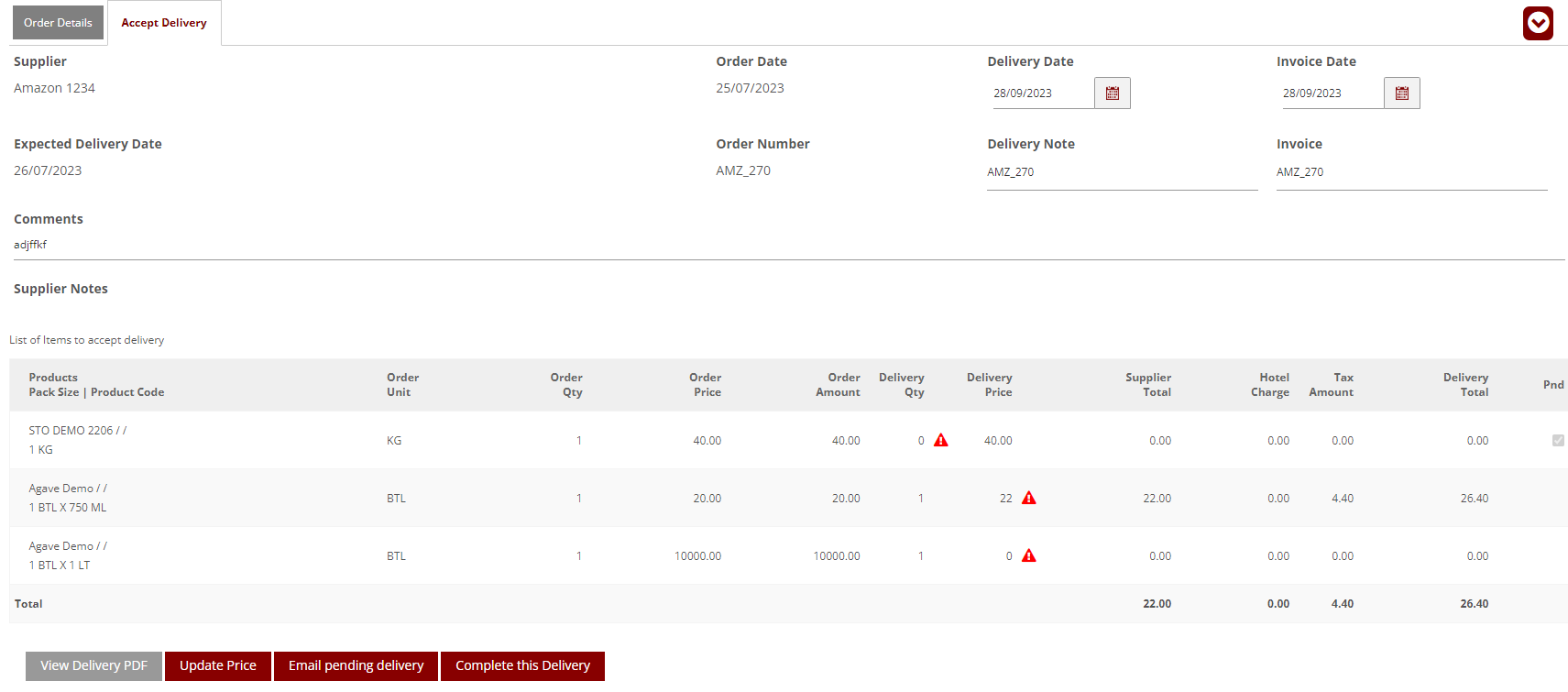
Task: Switch to the Order Details tab
Action: [58, 23]
